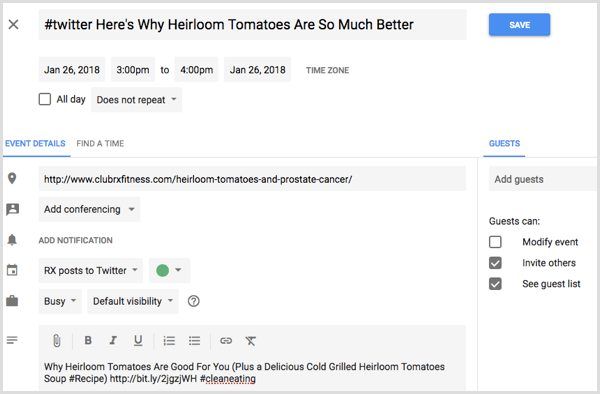Switch to the Find a Time tab
Image resolution: width=600 pixels, height=394 pixels.
[100, 143]
